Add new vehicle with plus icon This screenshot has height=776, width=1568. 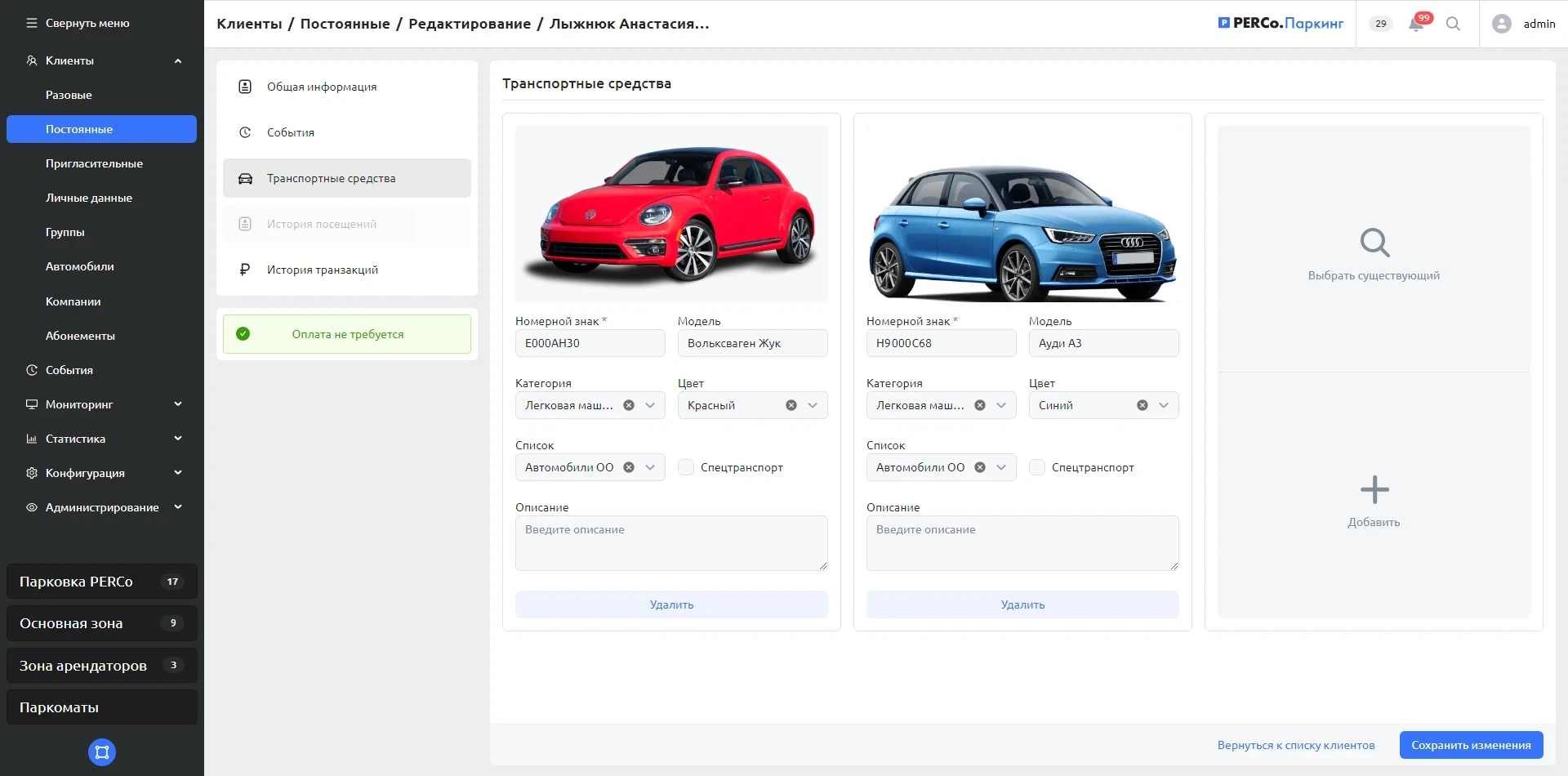tap(1374, 490)
